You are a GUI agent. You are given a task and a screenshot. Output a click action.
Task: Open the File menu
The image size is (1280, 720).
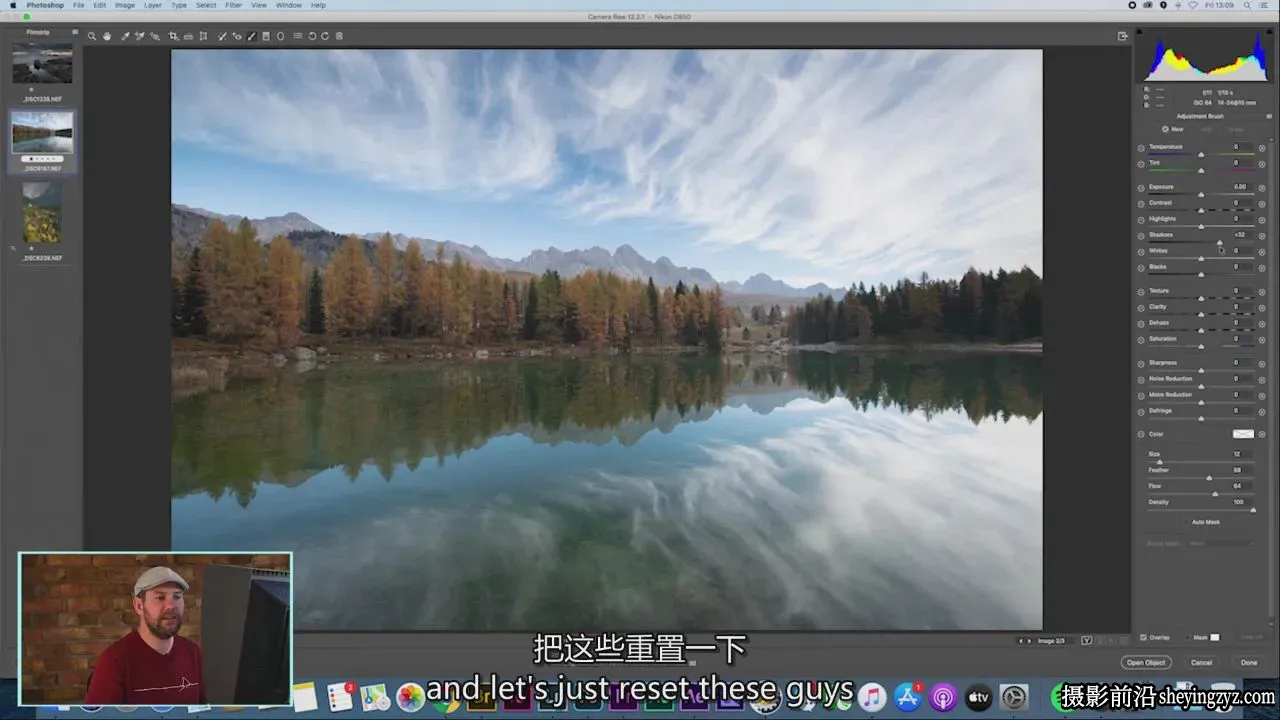tap(78, 5)
